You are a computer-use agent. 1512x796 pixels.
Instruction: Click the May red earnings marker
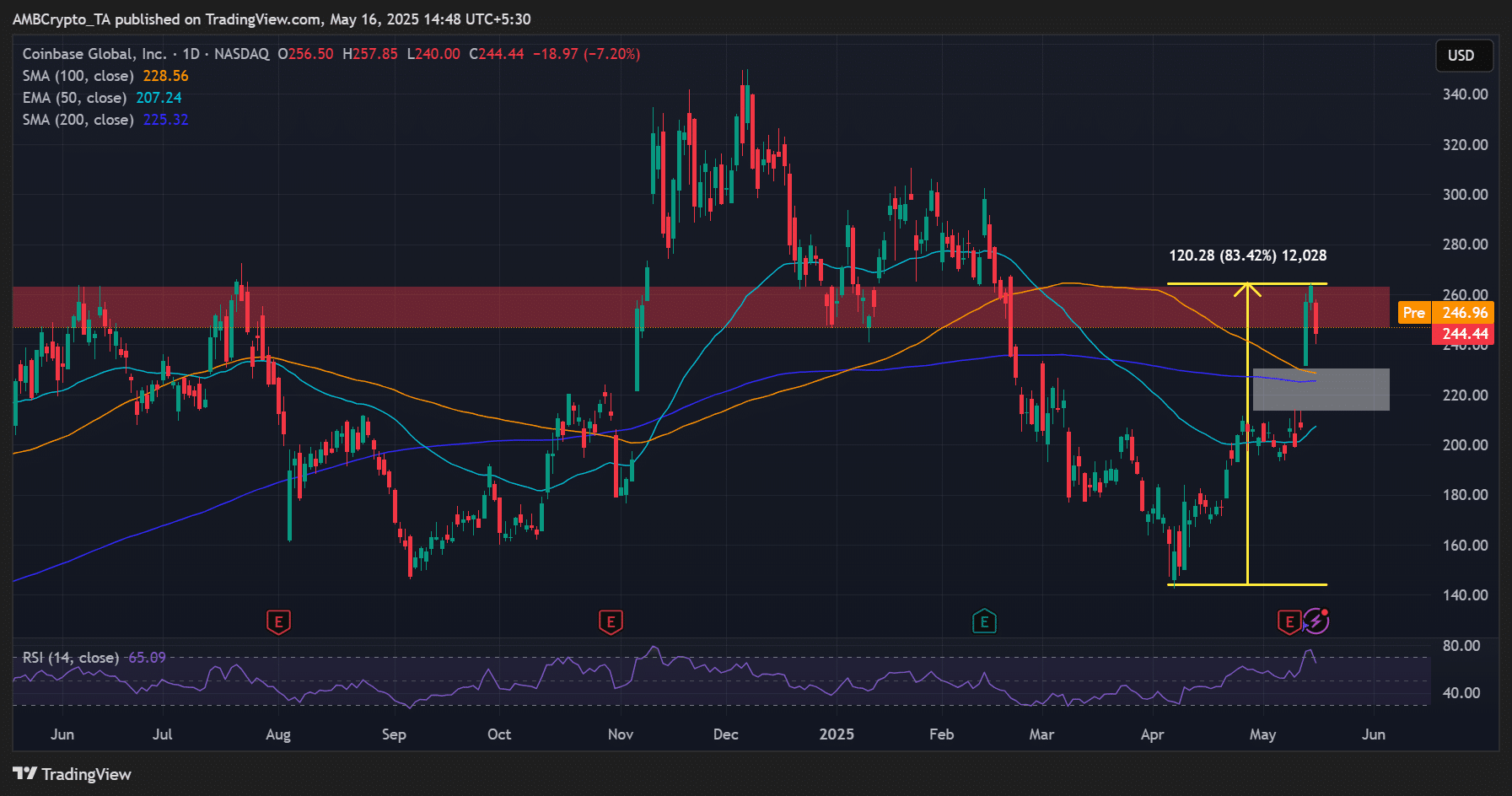click(1289, 622)
